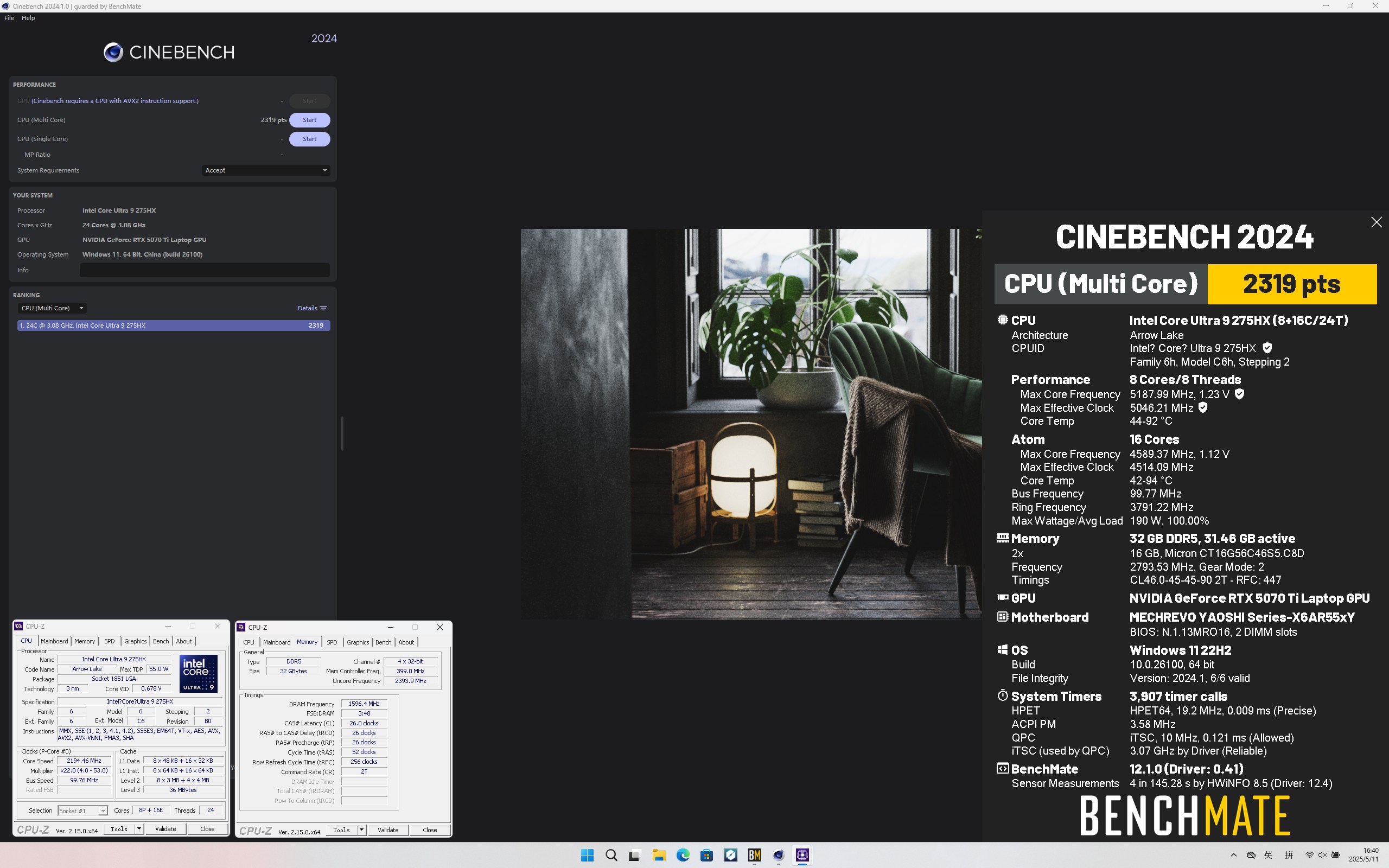
Task: Open Bench tab in right CPU-Z window
Action: (384, 642)
